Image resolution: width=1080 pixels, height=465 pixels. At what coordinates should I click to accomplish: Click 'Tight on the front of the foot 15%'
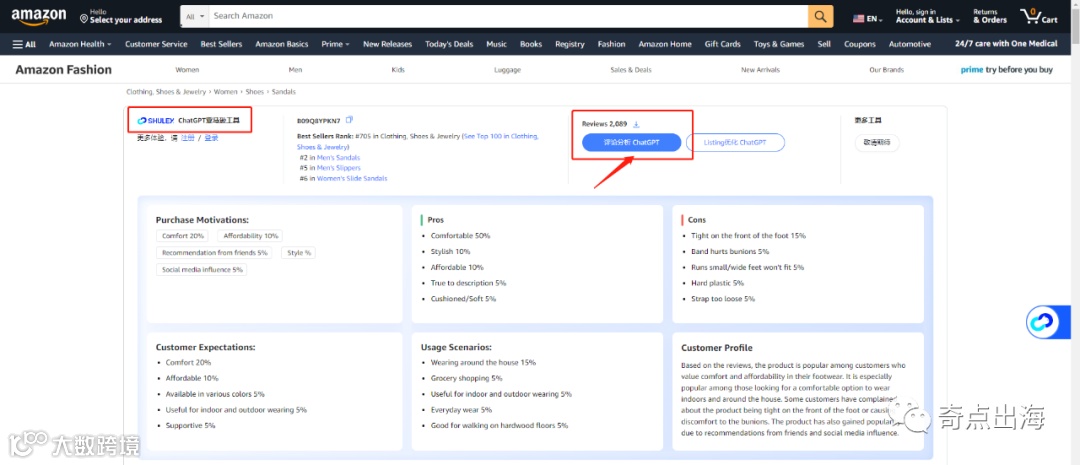click(x=748, y=236)
